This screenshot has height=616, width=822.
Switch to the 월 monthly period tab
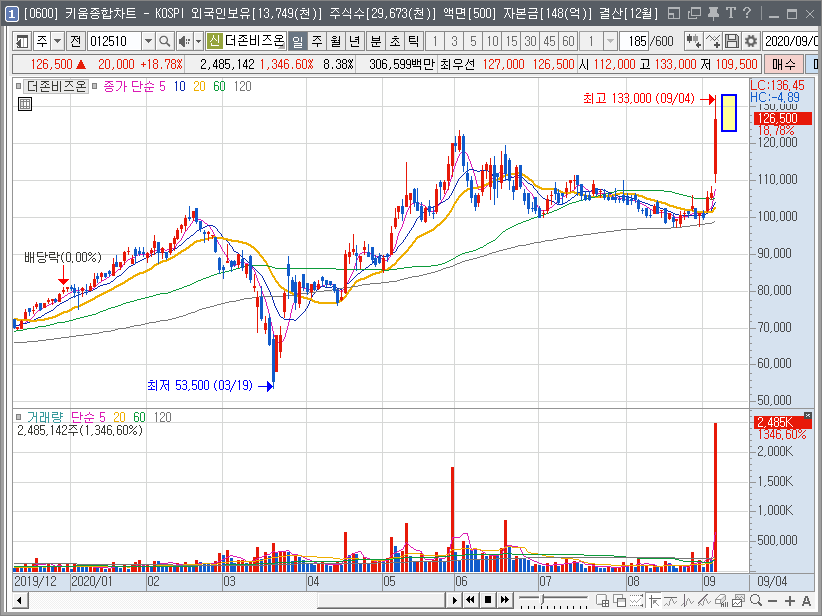[x=336, y=41]
